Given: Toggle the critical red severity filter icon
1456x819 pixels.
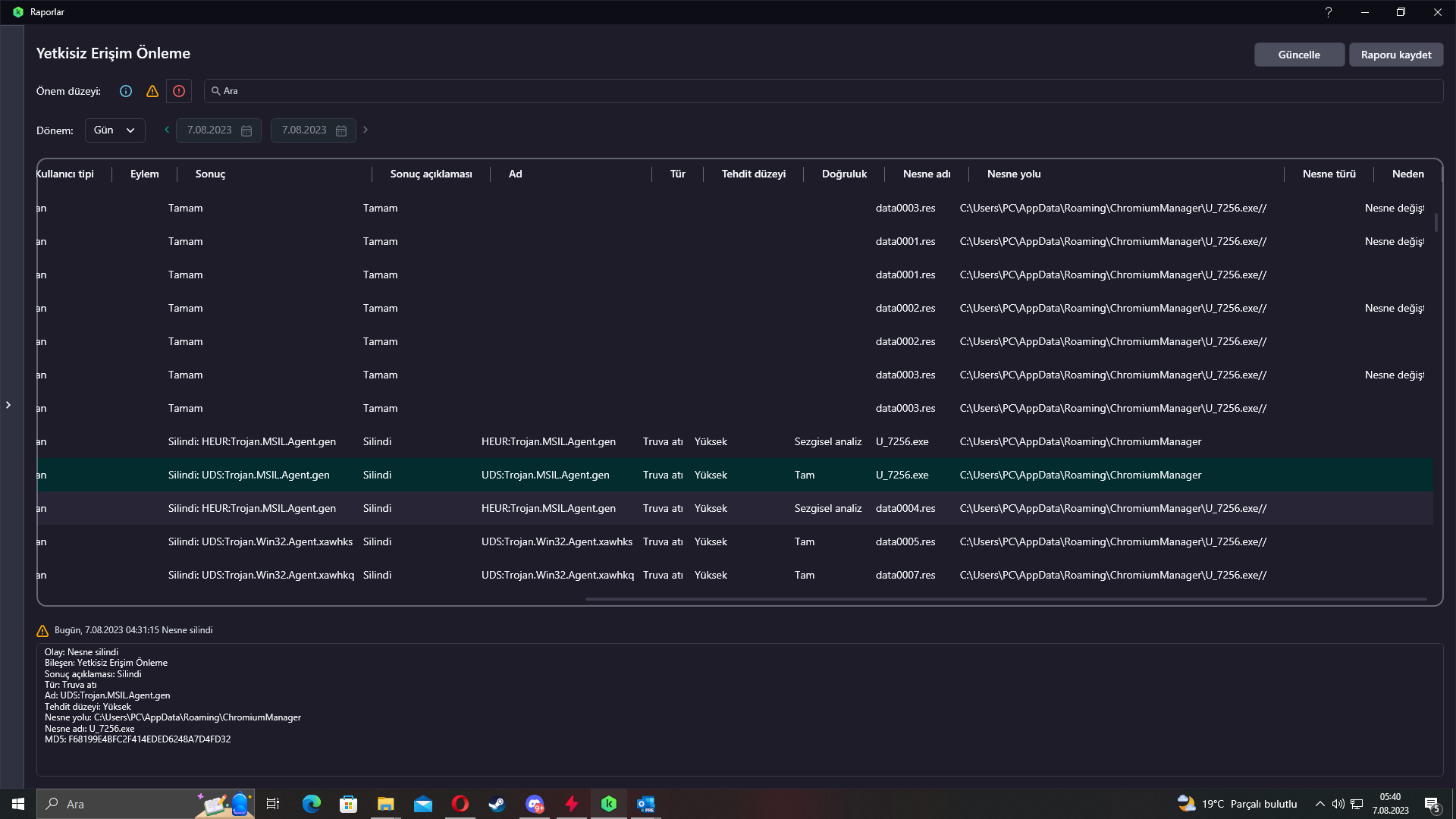Looking at the screenshot, I should pos(179,91).
